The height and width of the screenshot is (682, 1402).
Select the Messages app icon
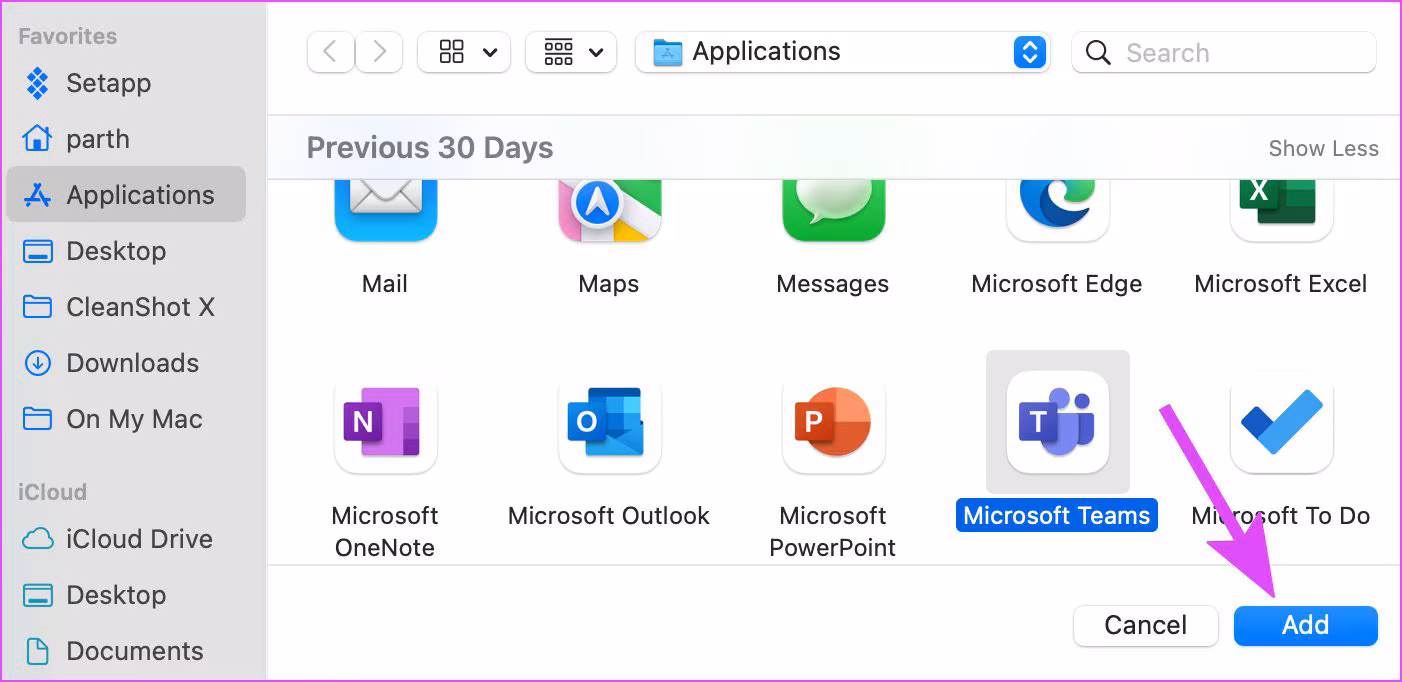coord(833,210)
